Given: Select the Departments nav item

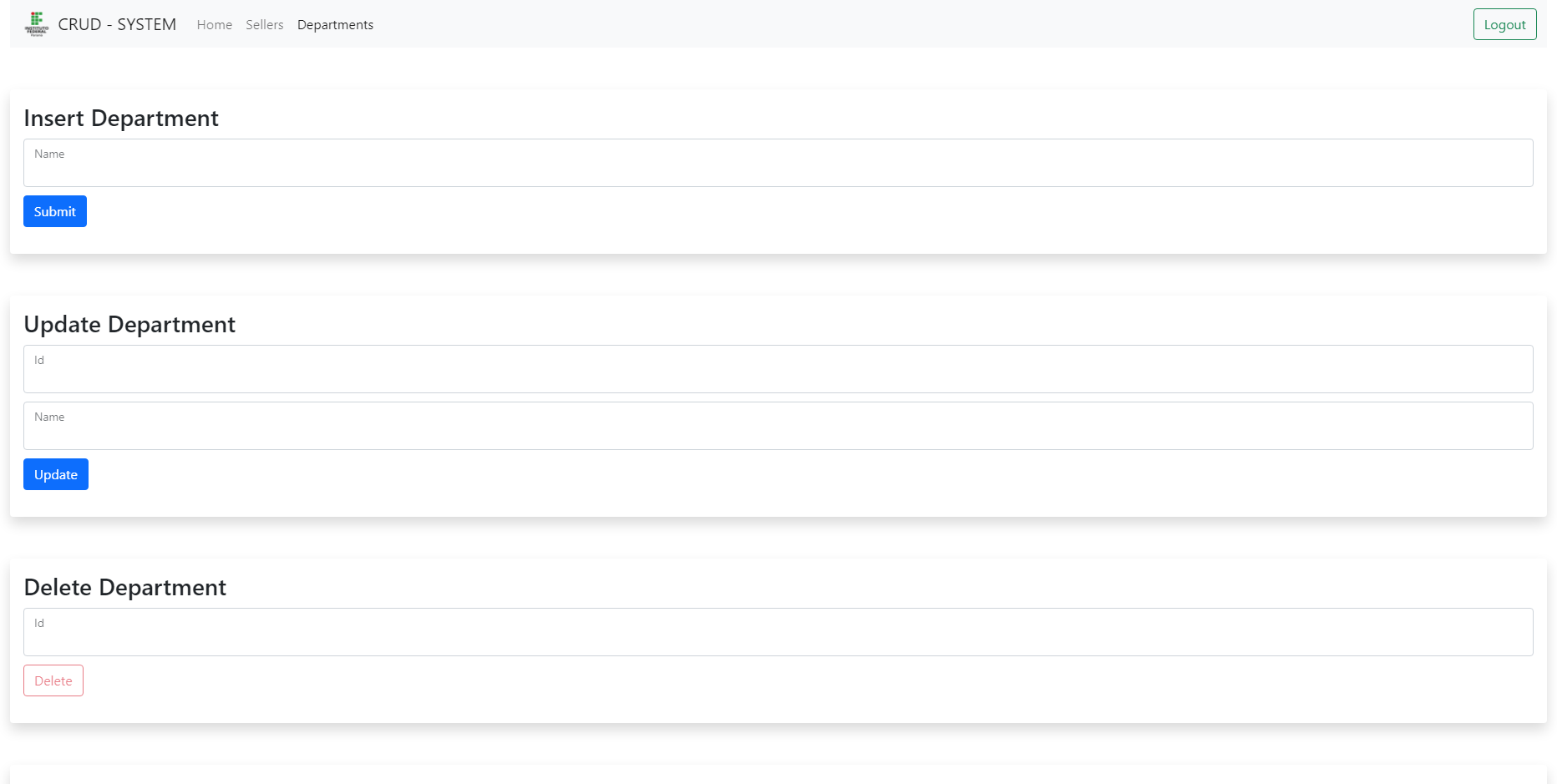Looking at the screenshot, I should point(335,25).
